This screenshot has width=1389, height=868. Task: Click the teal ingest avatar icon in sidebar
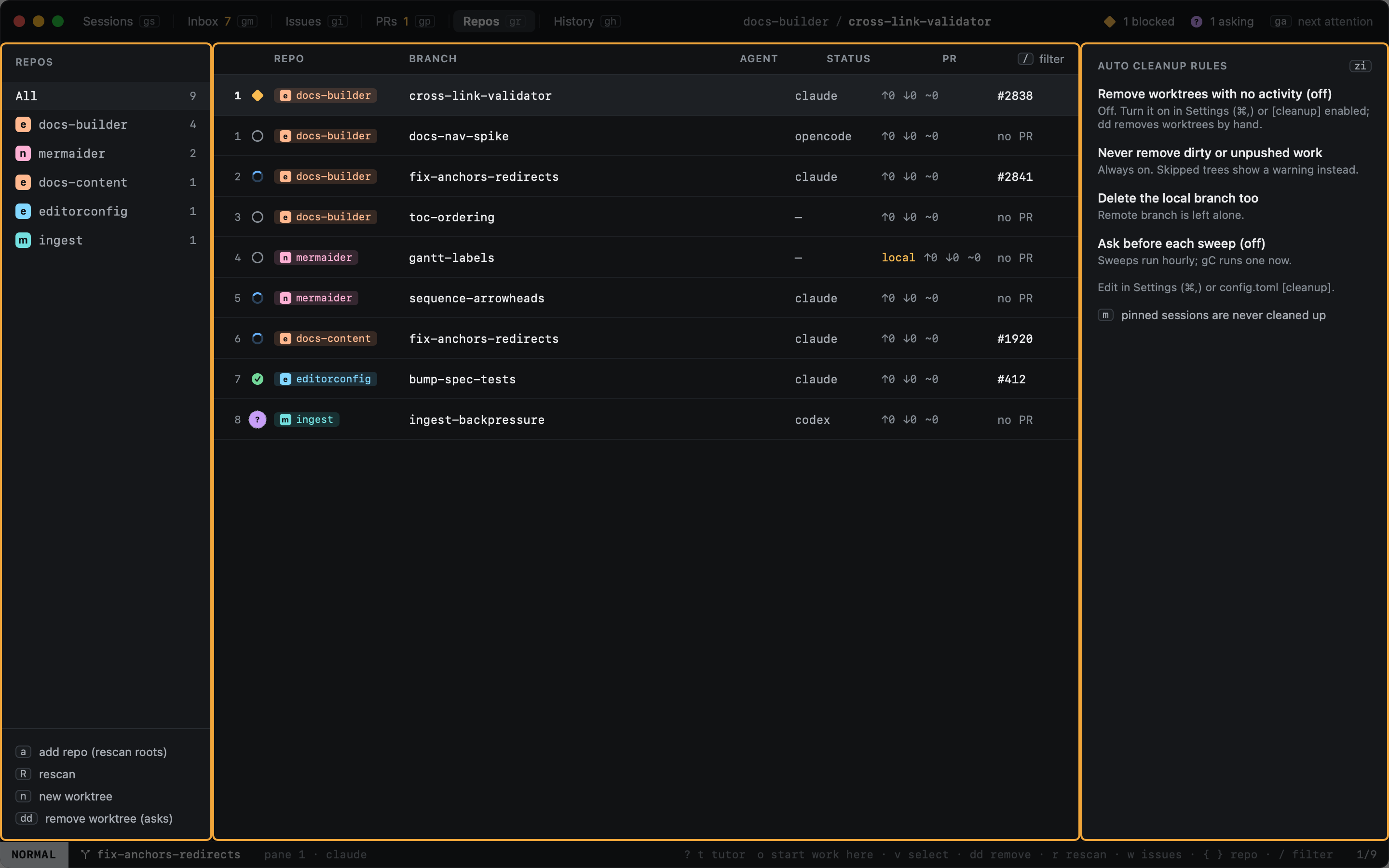(x=23, y=240)
